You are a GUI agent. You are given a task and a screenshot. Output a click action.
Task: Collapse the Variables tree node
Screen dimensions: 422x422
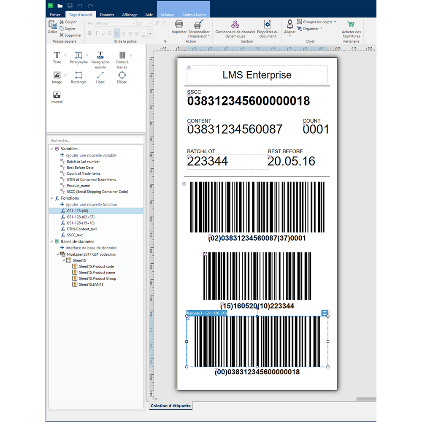(52, 149)
